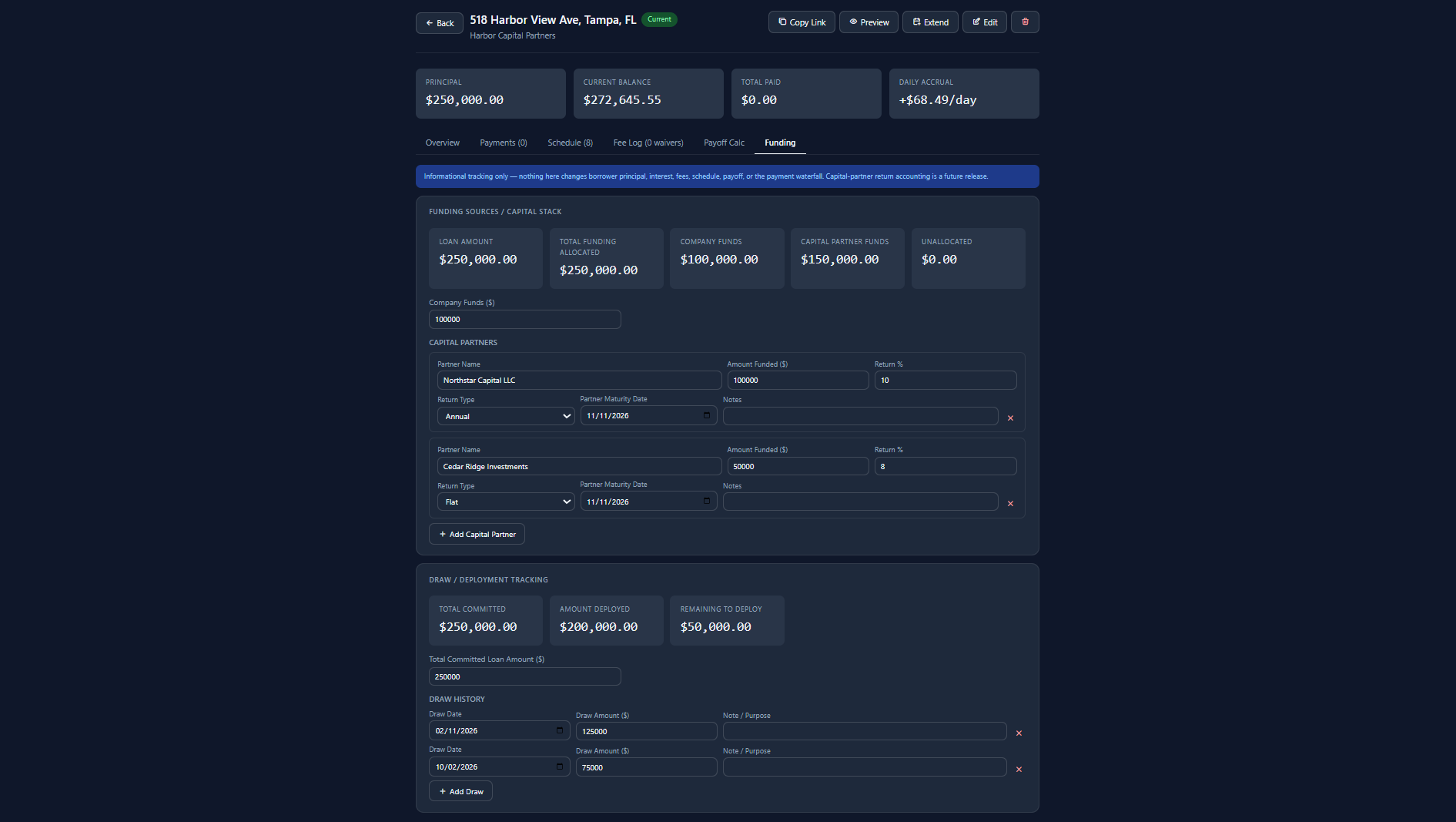Open calendar picker for 02/11/2026 draw date
This screenshot has width=1456, height=822.
point(560,730)
